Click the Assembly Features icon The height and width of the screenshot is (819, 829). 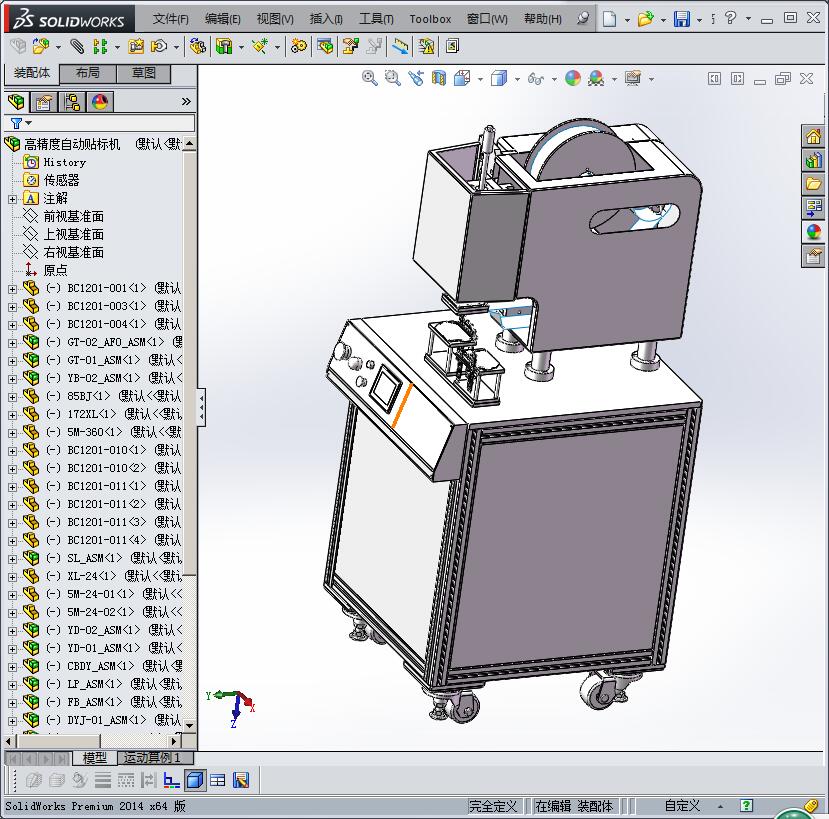point(224,47)
